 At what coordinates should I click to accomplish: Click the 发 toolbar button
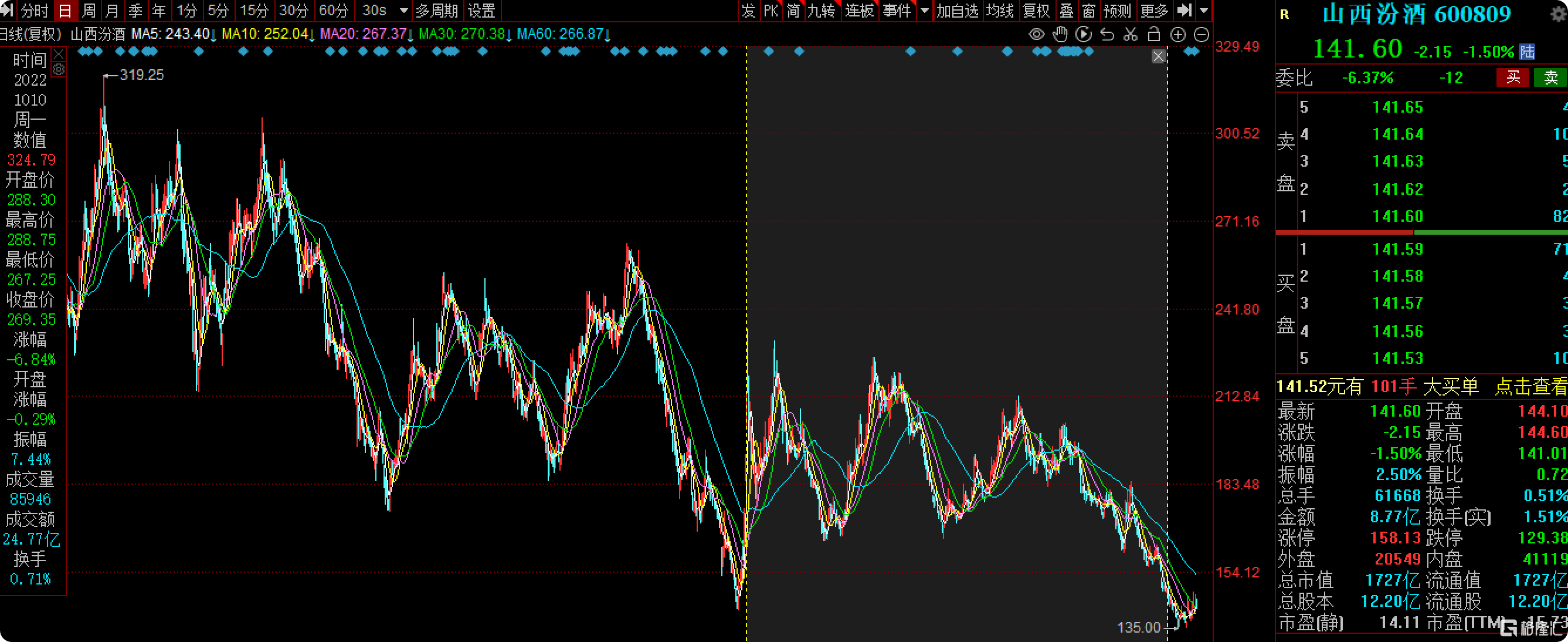(748, 11)
